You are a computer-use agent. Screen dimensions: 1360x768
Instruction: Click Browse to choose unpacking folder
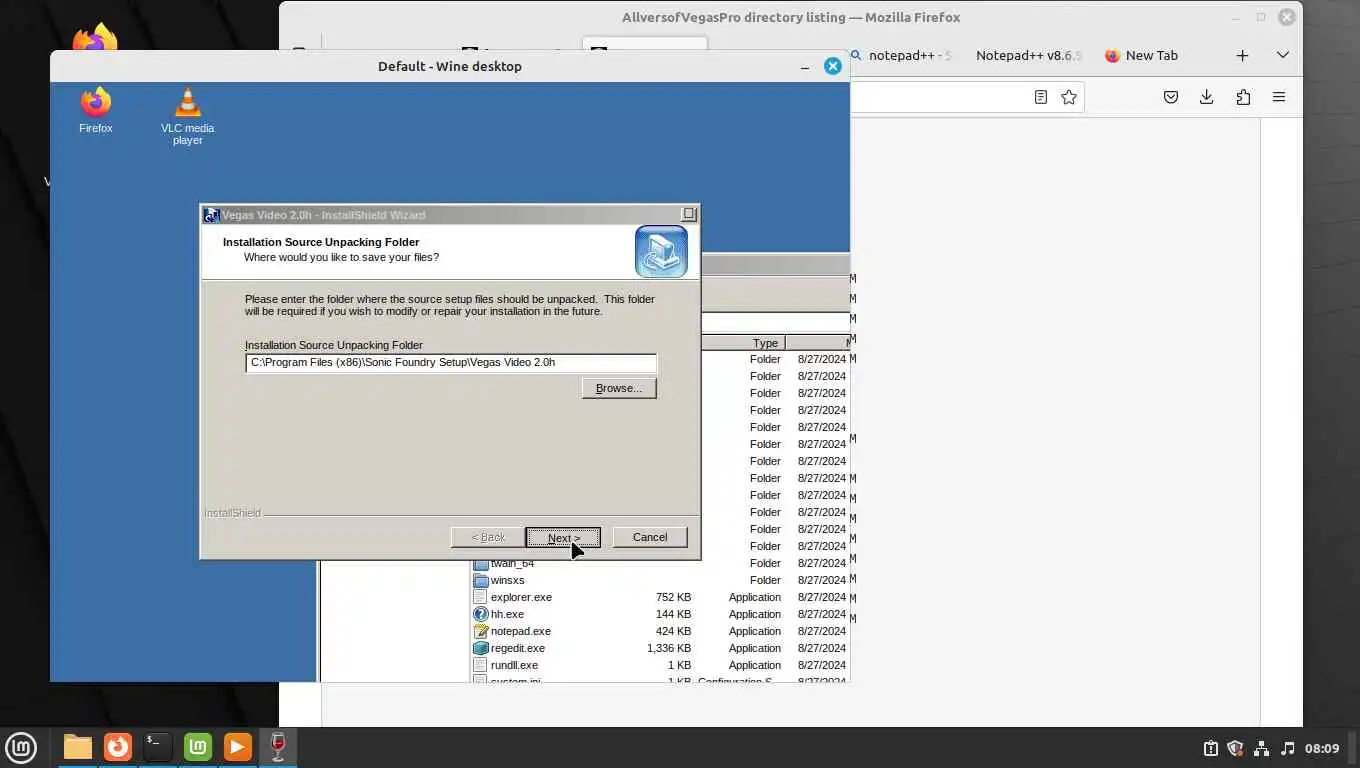(619, 388)
